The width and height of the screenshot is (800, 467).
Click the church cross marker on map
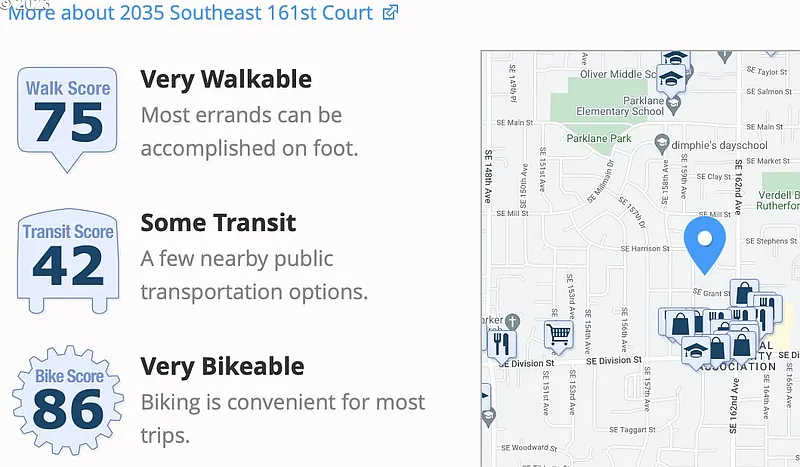(x=513, y=322)
